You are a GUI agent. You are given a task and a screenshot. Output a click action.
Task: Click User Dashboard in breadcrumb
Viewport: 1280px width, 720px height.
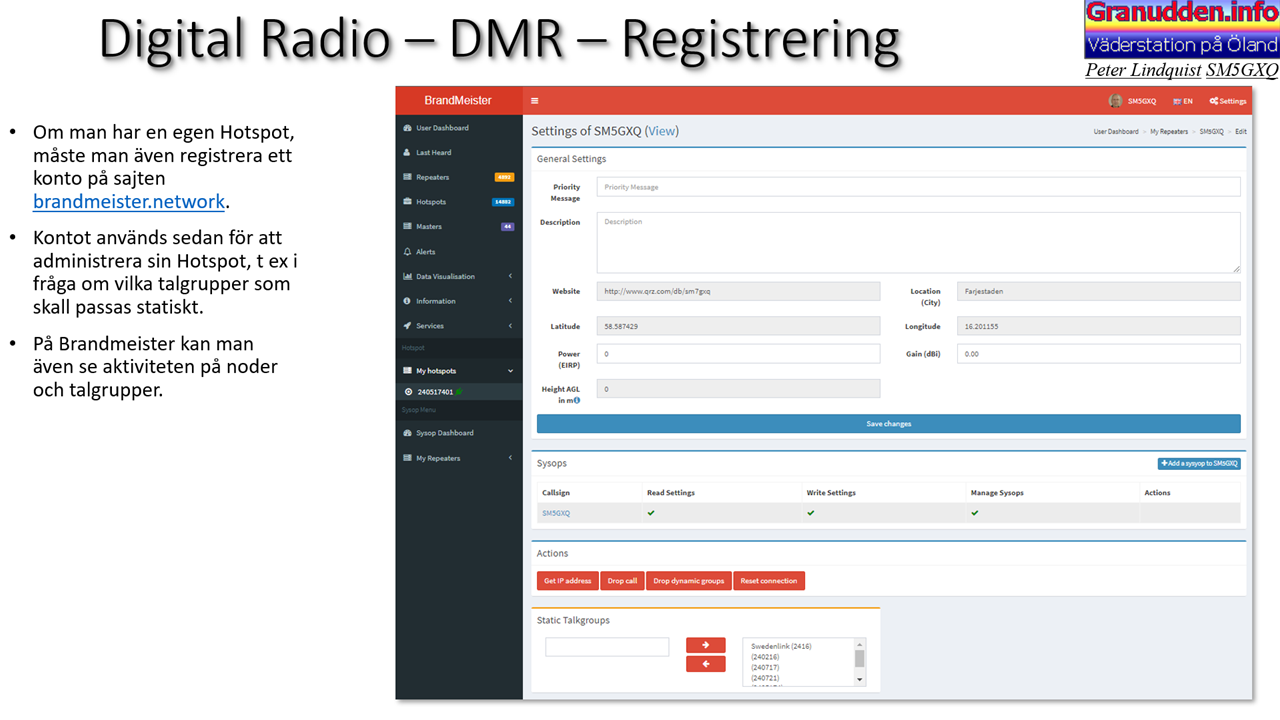pos(1116,131)
